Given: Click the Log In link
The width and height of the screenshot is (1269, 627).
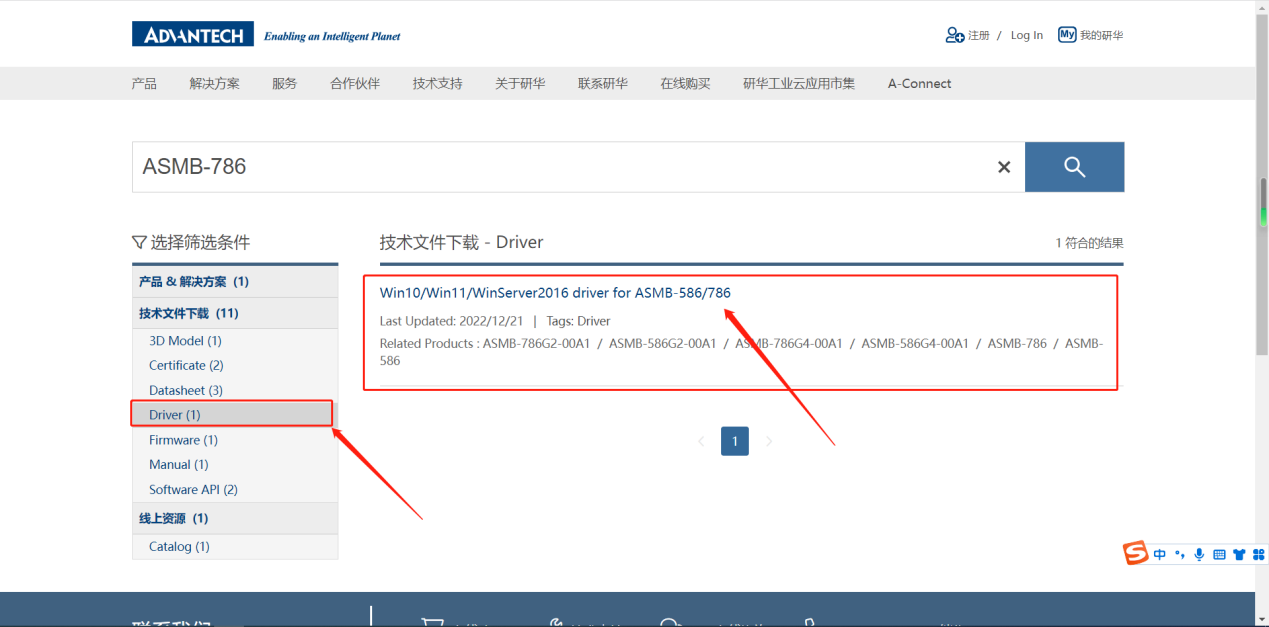Looking at the screenshot, I should (x=1026, y=35).
